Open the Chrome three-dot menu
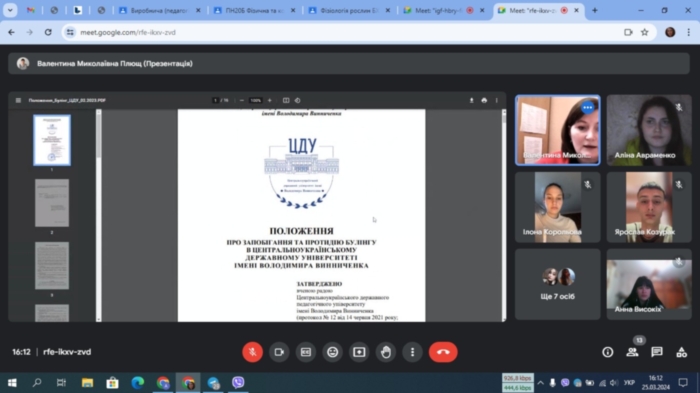The width and height of the screenshot is (700, 393). point(688,32)
